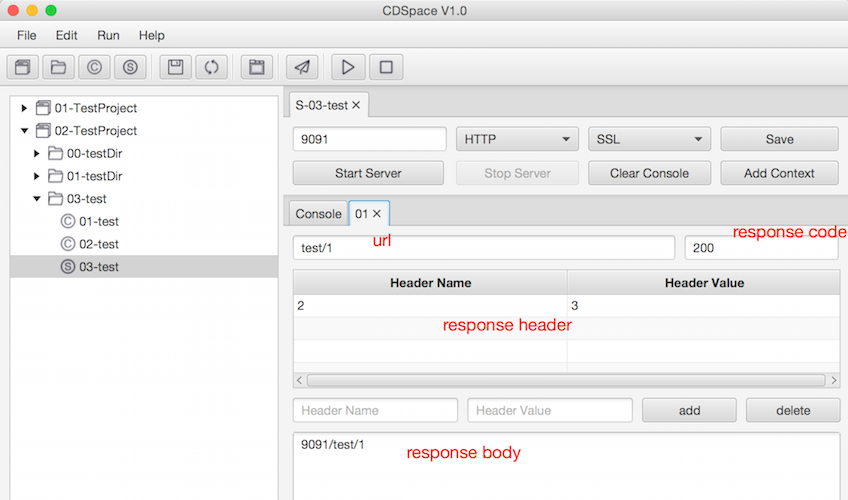Click the circled C client toolbar icon
Image resolution: width=848 pixels, height=500 pixels.
coord(95,68)
